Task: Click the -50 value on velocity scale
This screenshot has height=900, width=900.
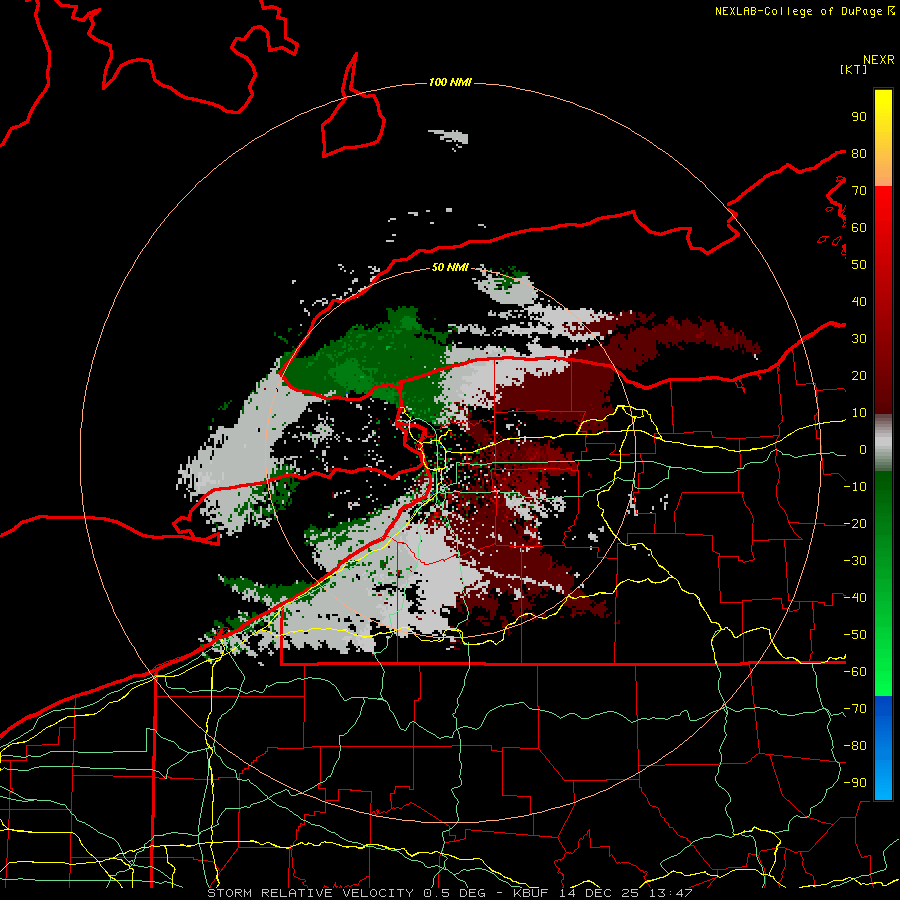Action: pos(855,635)
